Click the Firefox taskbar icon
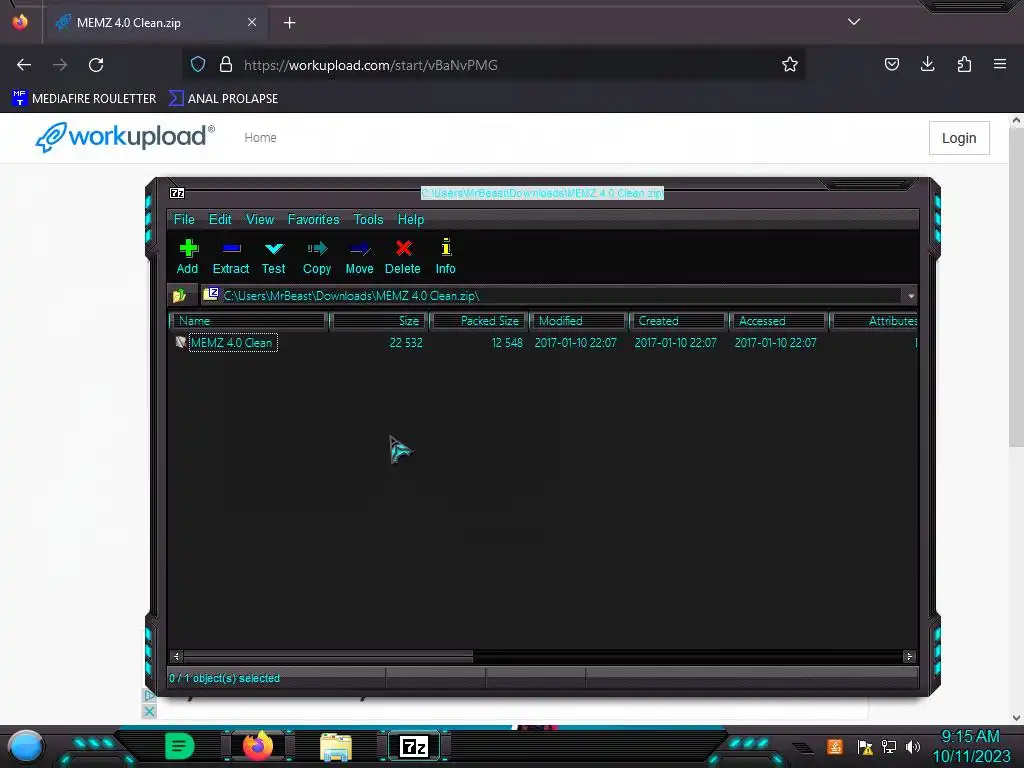 (x=258, y=746)
